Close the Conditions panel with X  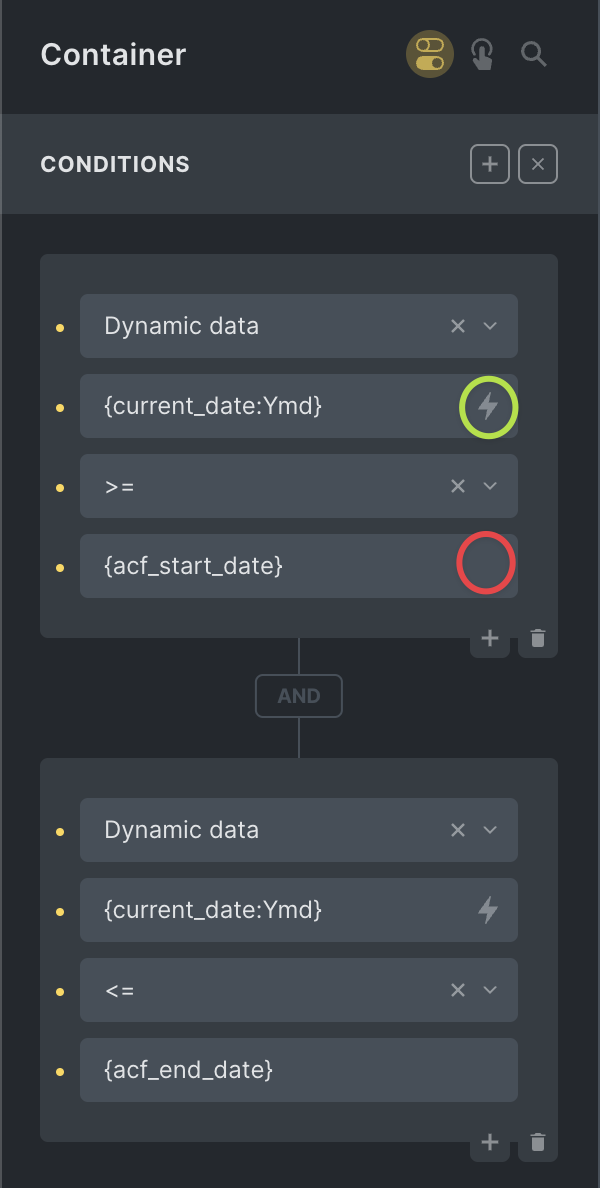pyautogui.click(x=538, y=164)
